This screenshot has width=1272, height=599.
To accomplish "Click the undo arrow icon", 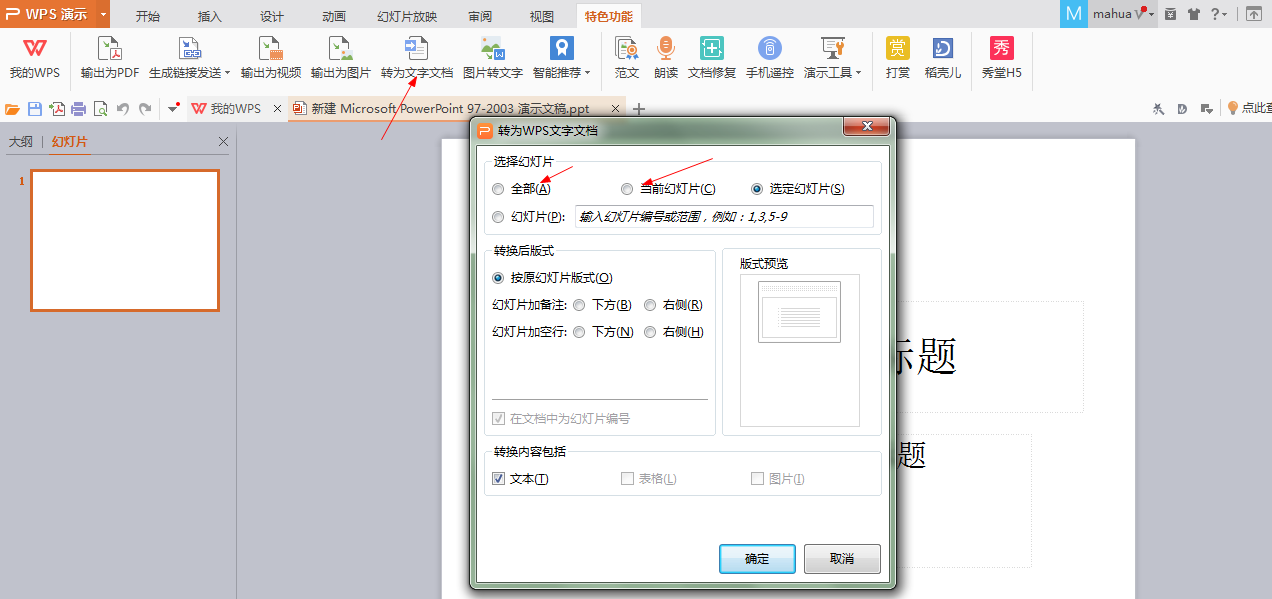I will [123, 108].
